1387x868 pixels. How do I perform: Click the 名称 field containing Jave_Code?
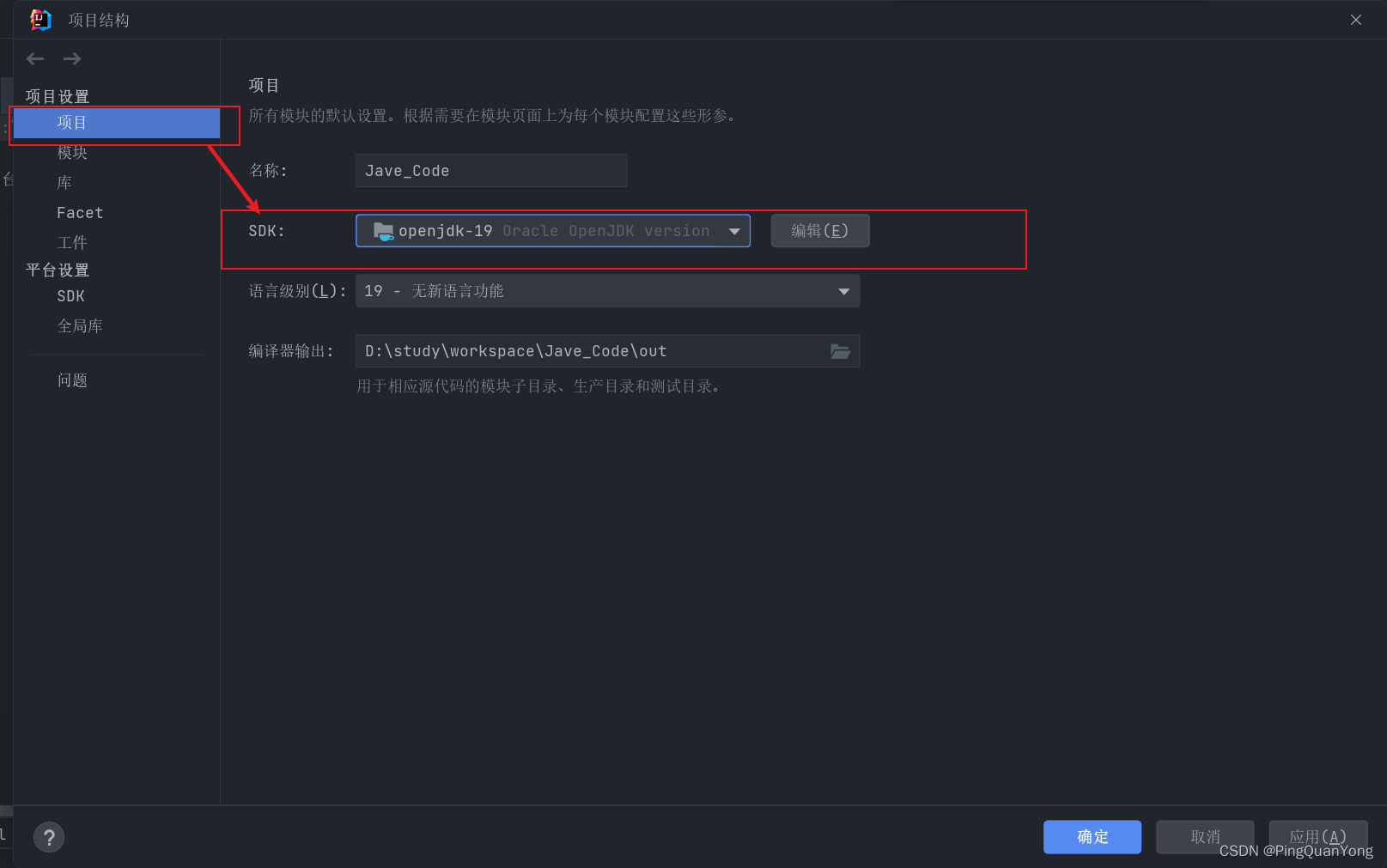click(x=490, y=170)
